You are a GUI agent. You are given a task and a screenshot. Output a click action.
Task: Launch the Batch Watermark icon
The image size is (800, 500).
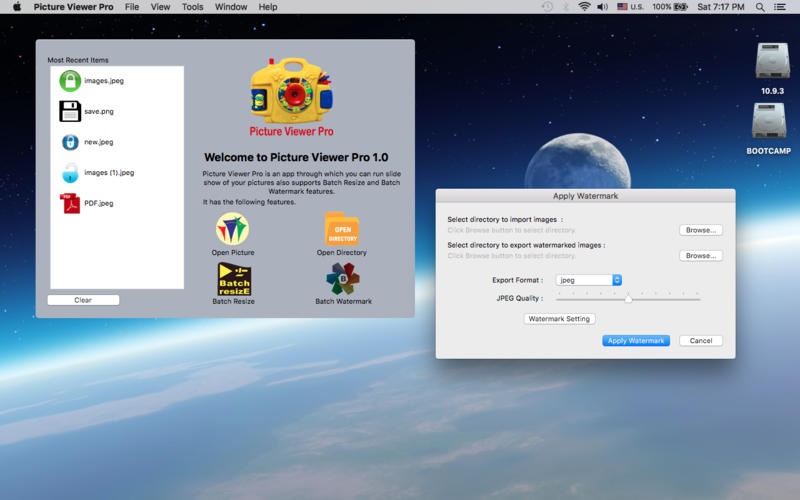click(343, 279)
